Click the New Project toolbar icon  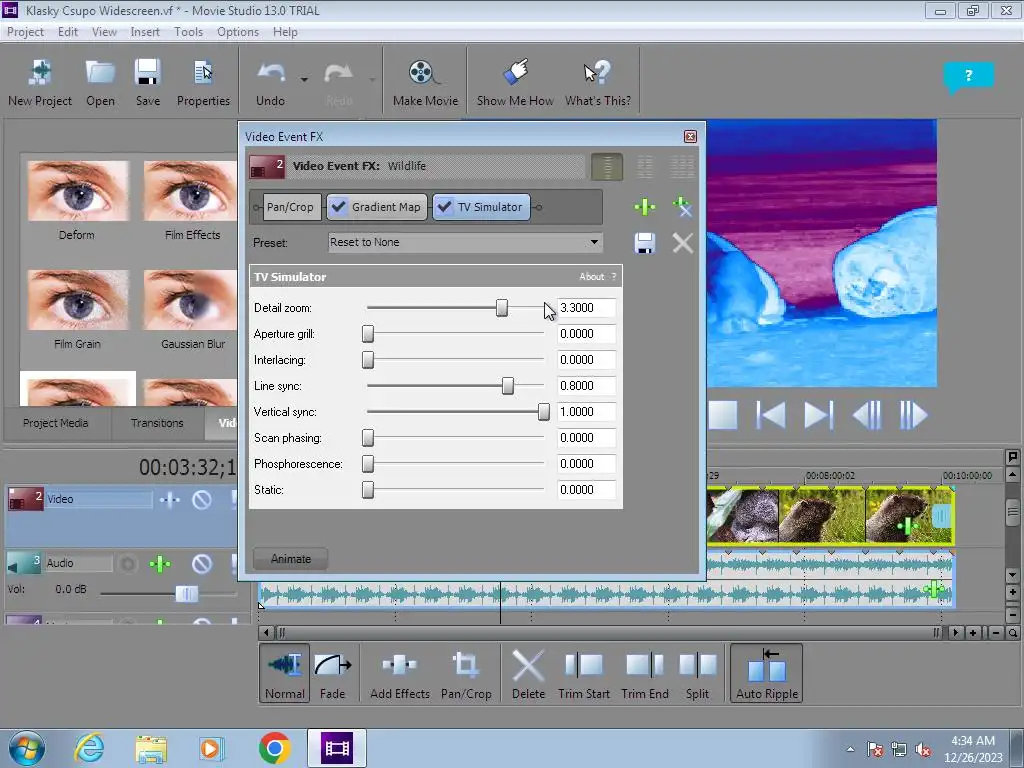coord(40,83)
